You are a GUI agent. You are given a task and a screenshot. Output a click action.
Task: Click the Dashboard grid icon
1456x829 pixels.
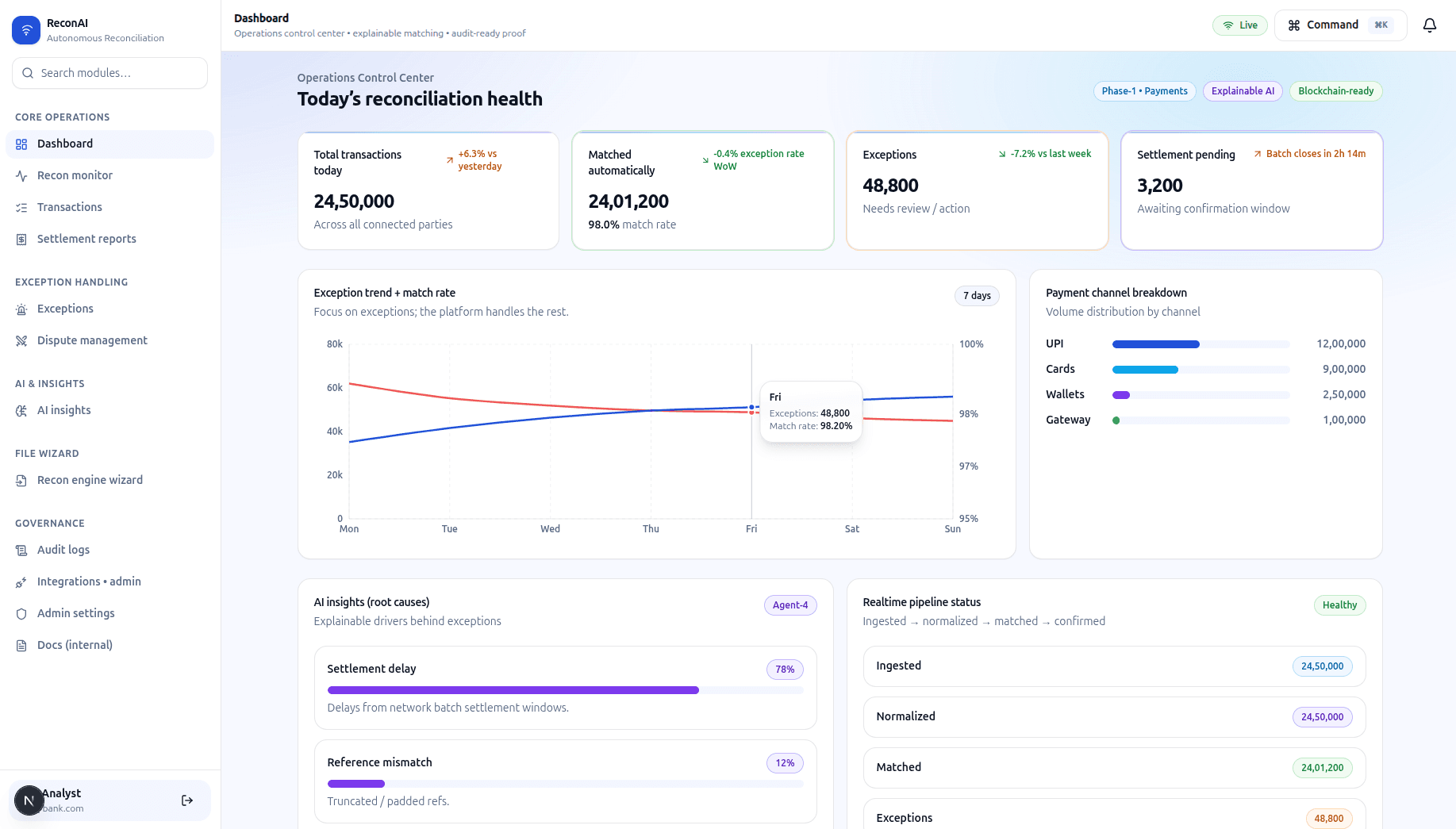point(21,144)
